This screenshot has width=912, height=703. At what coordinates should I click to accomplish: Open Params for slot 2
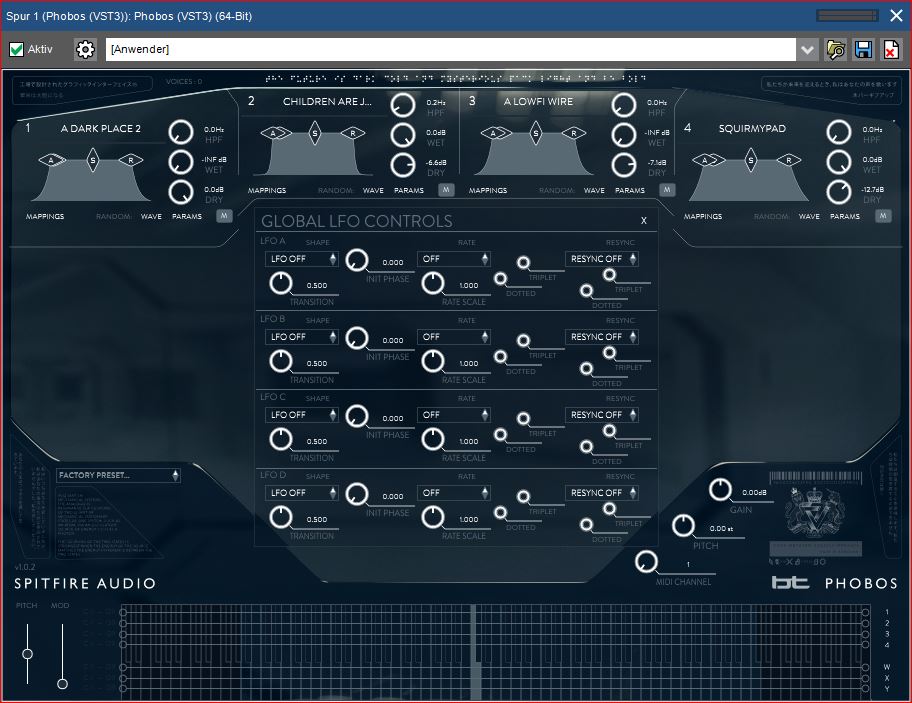click(x=409, y=190)
